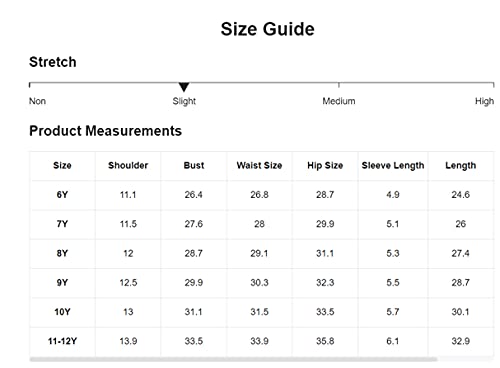The image size is (500, 368).
Task: Click the Bust column header
Action: point(194,165)
